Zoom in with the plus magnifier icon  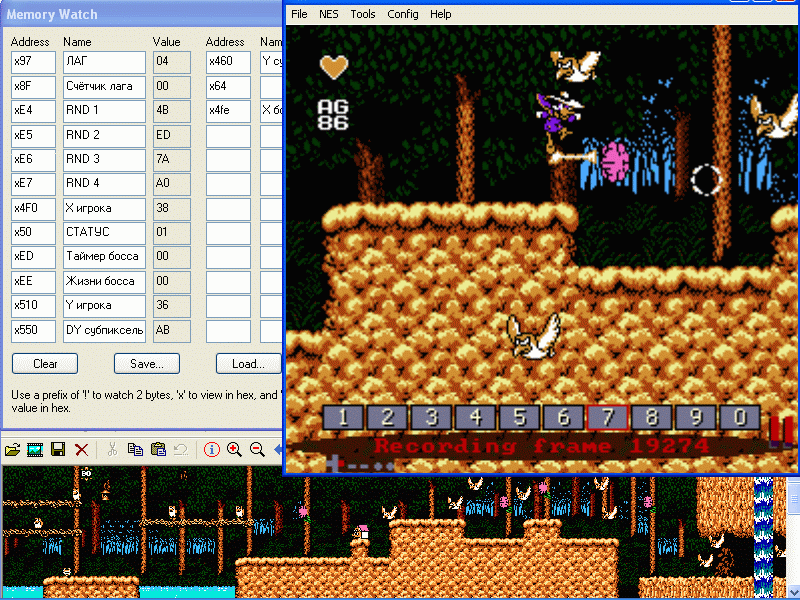(235, 449)
